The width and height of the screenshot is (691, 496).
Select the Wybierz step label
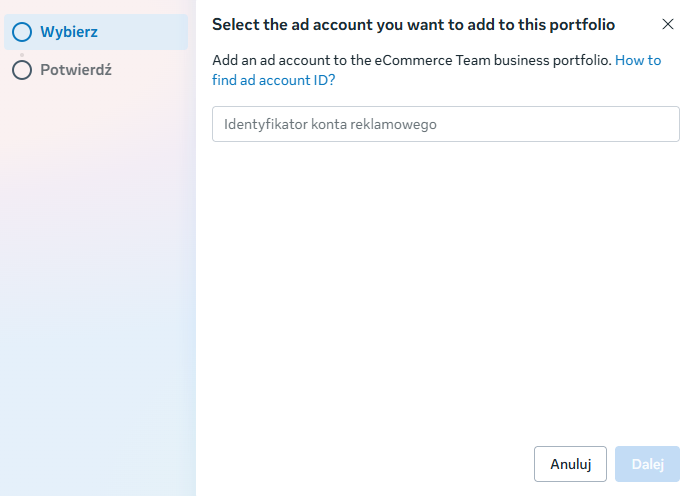69,32
